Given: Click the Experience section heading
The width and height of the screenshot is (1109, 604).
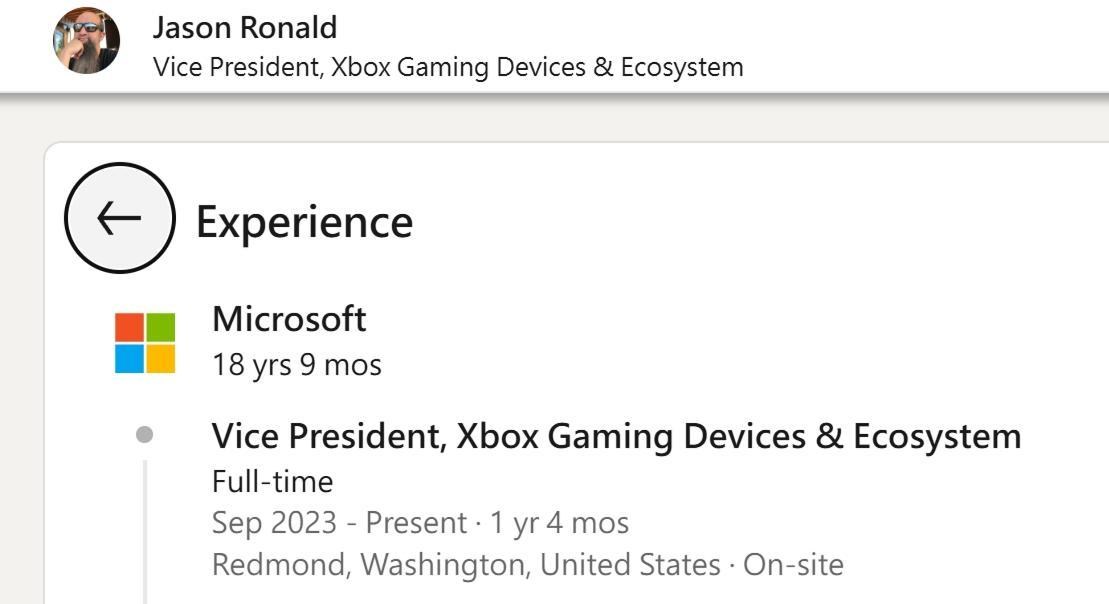Looking at the screenshot, I should pos(304,221).
